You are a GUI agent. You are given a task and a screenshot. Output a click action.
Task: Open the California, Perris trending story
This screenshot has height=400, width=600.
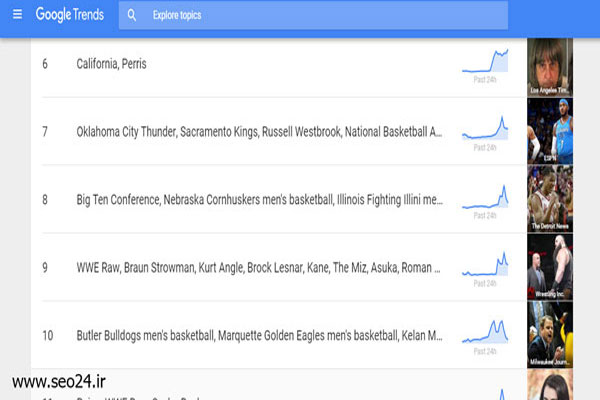tap(111, 64)
